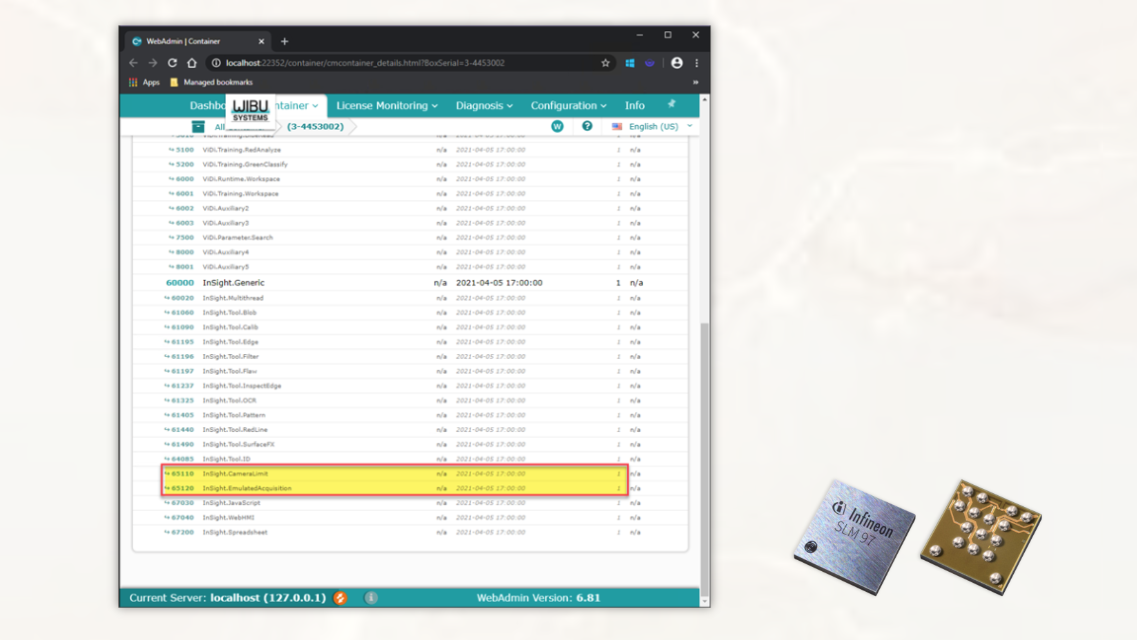Click the grey info icon in the status bar
The height and width of the screenshot is (640, 1137).
(x=371, y=598)
